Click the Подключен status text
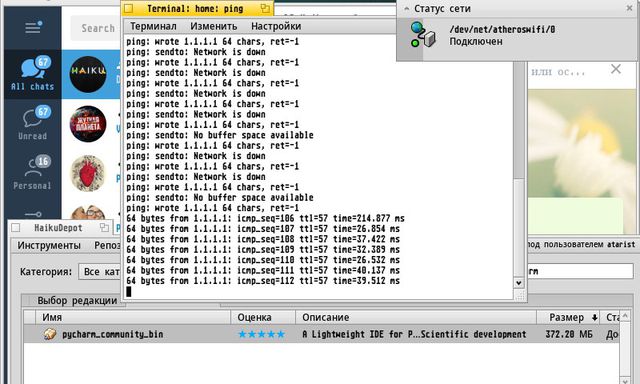Screen dimensions: 640x384 click(x=476, y=41)
